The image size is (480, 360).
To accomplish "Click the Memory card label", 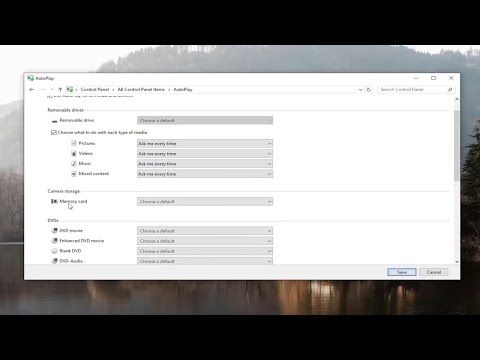I will coord(73,201).
